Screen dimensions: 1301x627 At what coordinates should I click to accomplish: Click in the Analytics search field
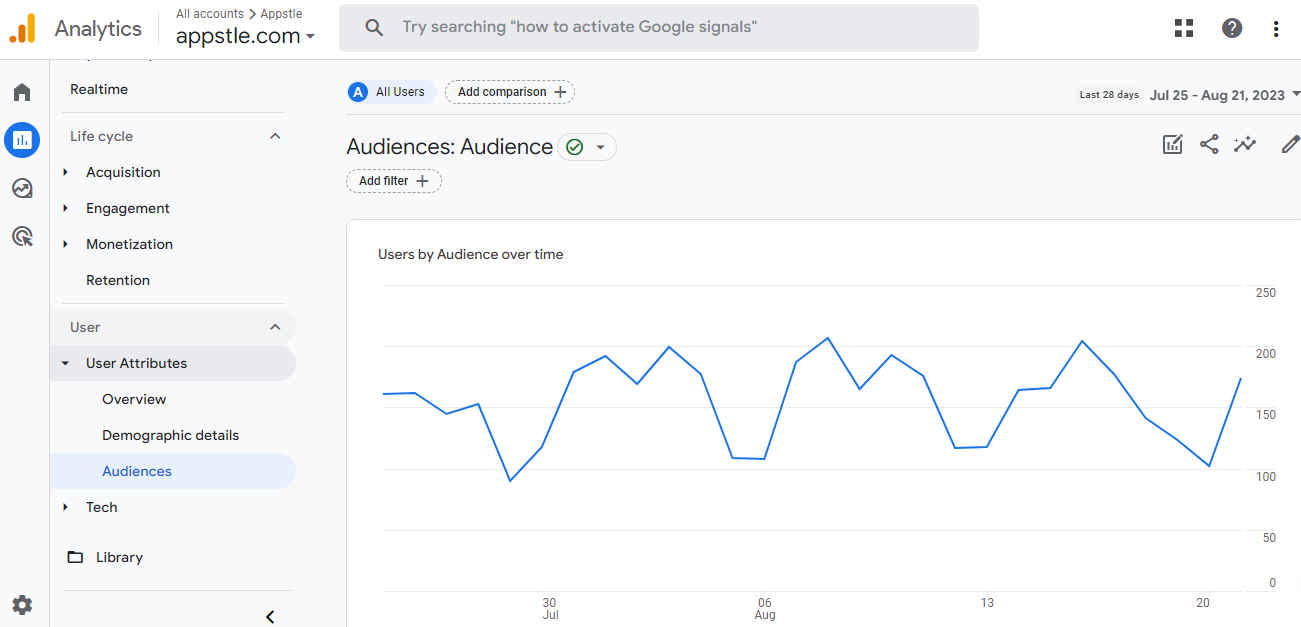(659, 28)
